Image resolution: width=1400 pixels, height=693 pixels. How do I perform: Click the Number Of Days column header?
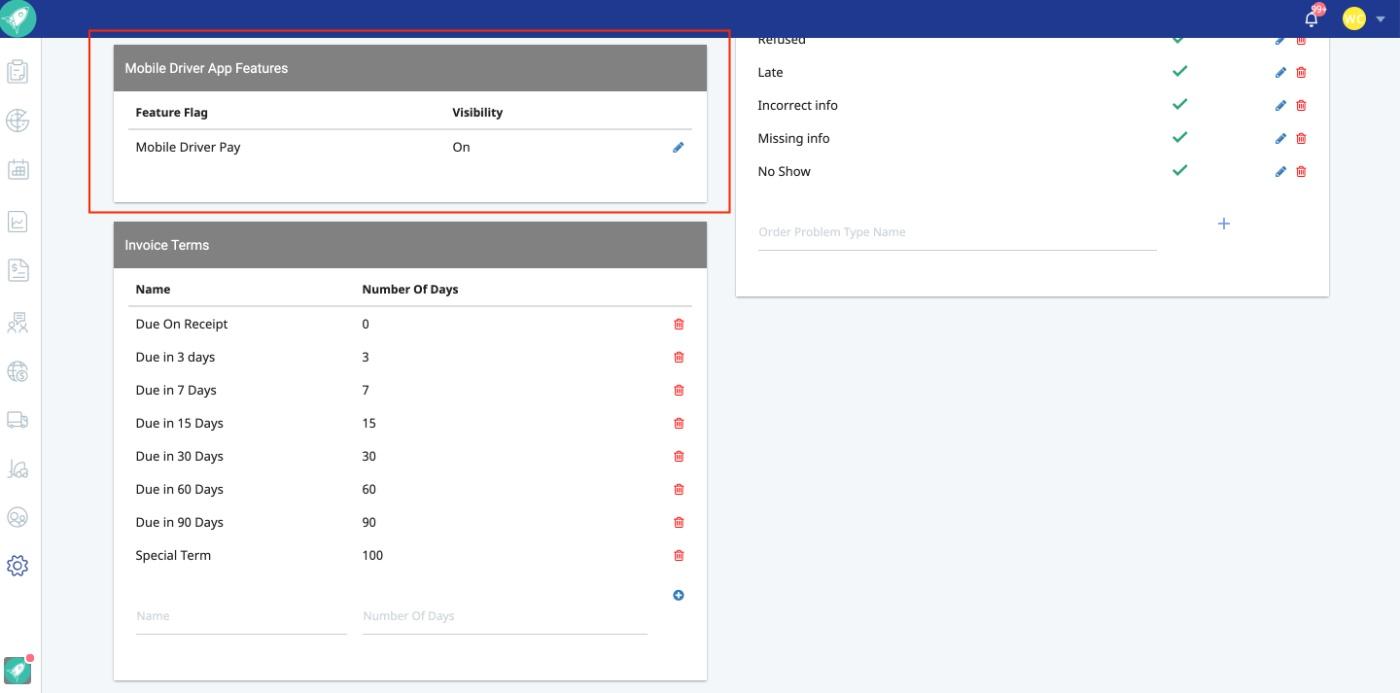pos(410,289)
